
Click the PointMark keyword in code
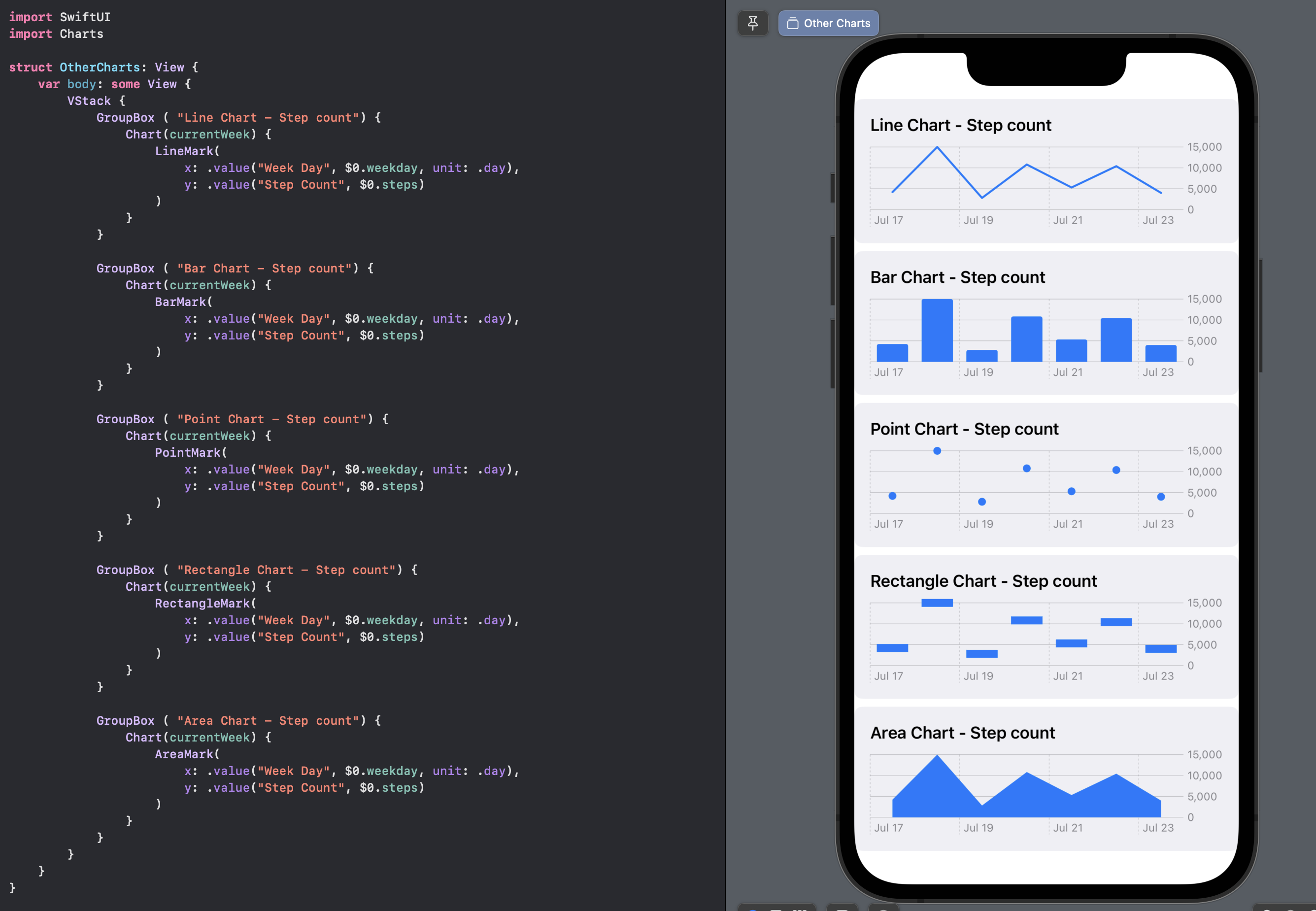pyautogui.click(x=187, y=452)
